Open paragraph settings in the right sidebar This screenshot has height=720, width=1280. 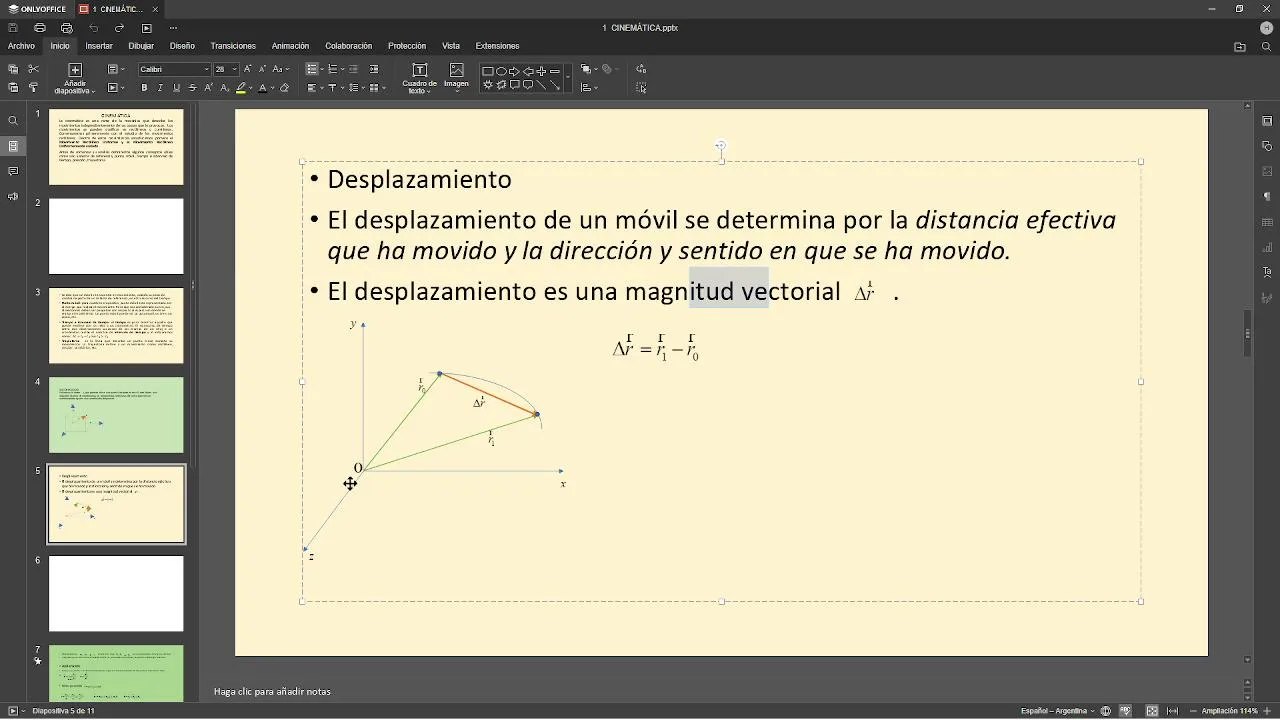[1267, 197]
